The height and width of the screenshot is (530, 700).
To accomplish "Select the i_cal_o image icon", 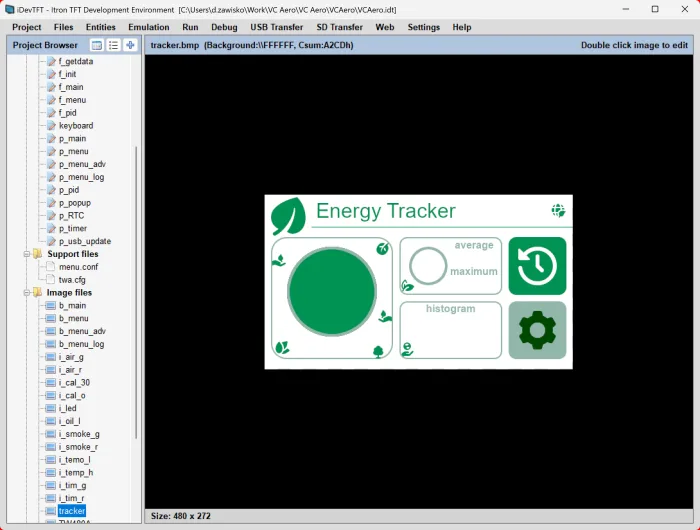I will pos(51,396).
